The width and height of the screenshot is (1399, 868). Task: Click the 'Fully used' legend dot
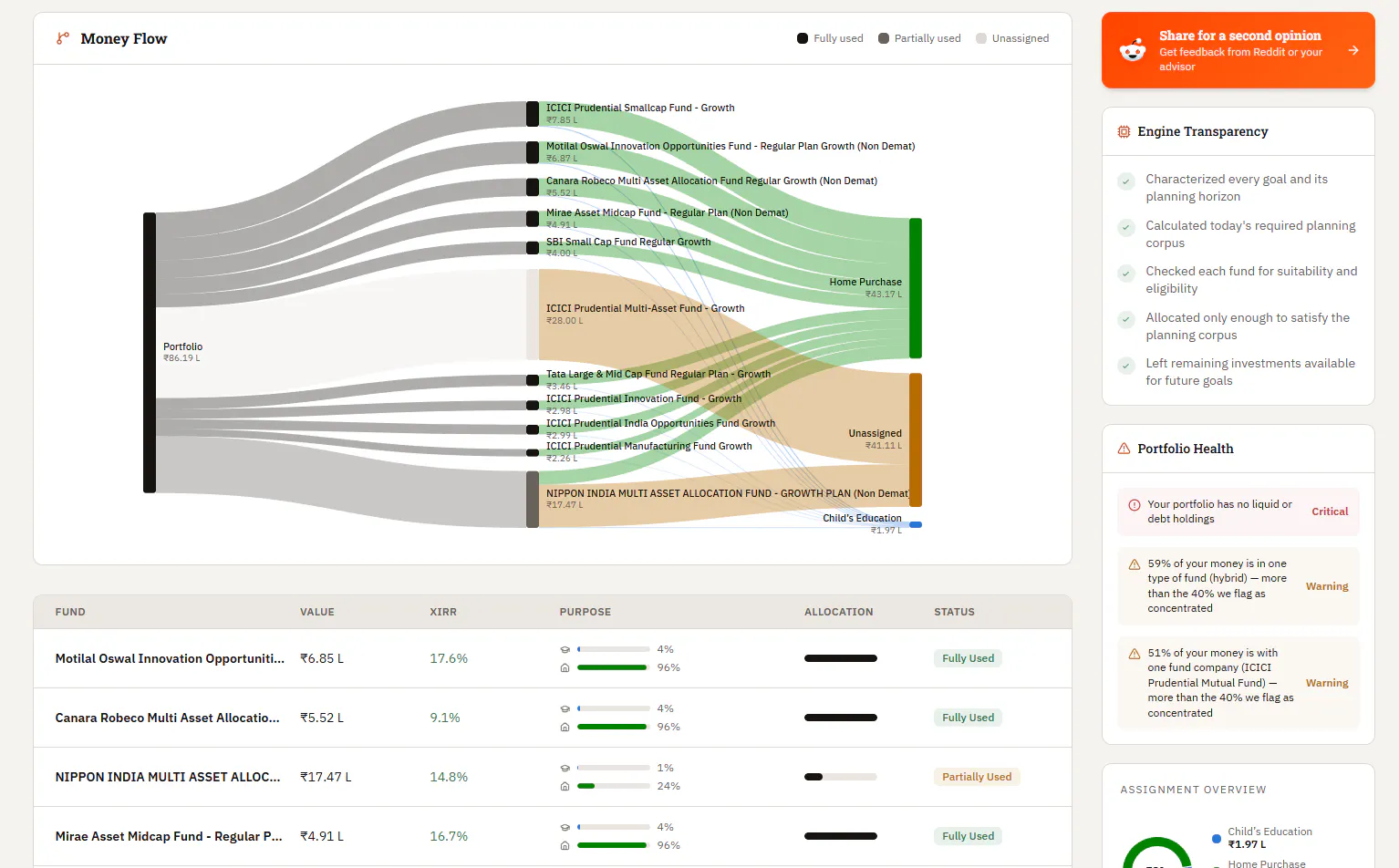pos(803,38)
